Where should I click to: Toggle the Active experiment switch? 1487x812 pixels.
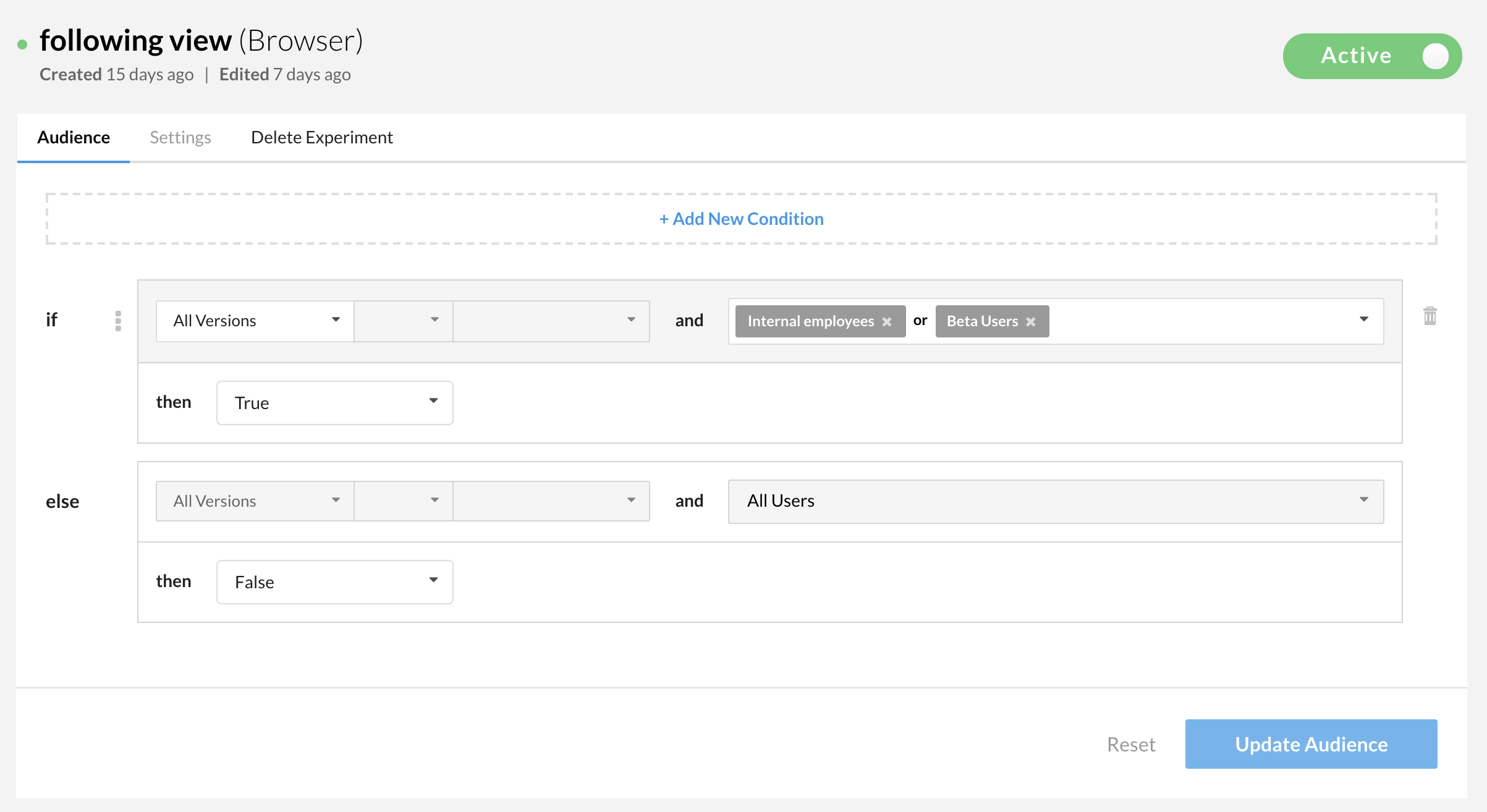coord(1372,56)
